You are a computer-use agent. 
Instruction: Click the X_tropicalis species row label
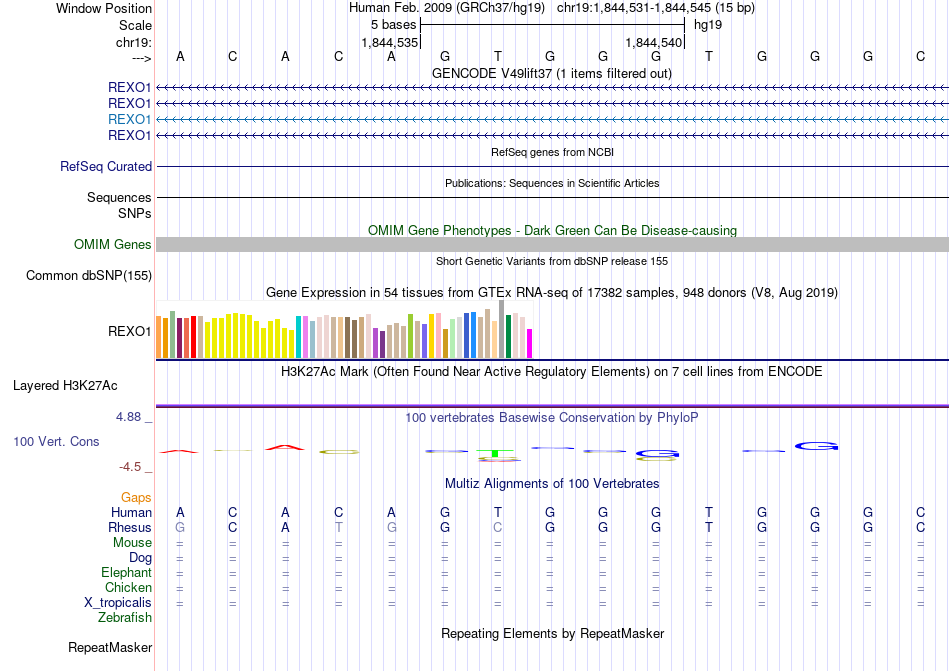(x=118, y=603)
